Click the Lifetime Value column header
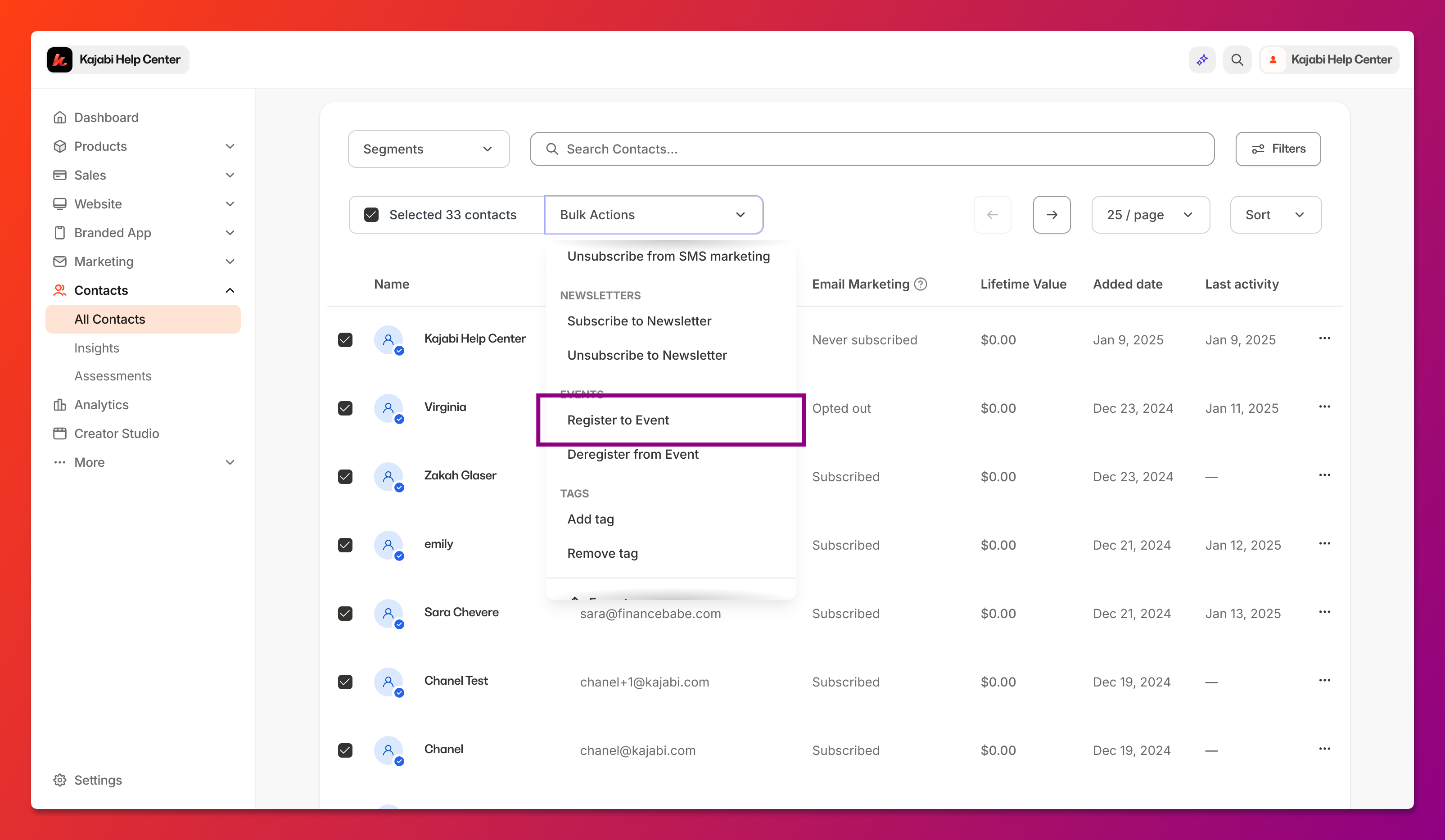The height and width of the screenshot is (840, 1445). pyautogui.click(x=1023, y=285)
